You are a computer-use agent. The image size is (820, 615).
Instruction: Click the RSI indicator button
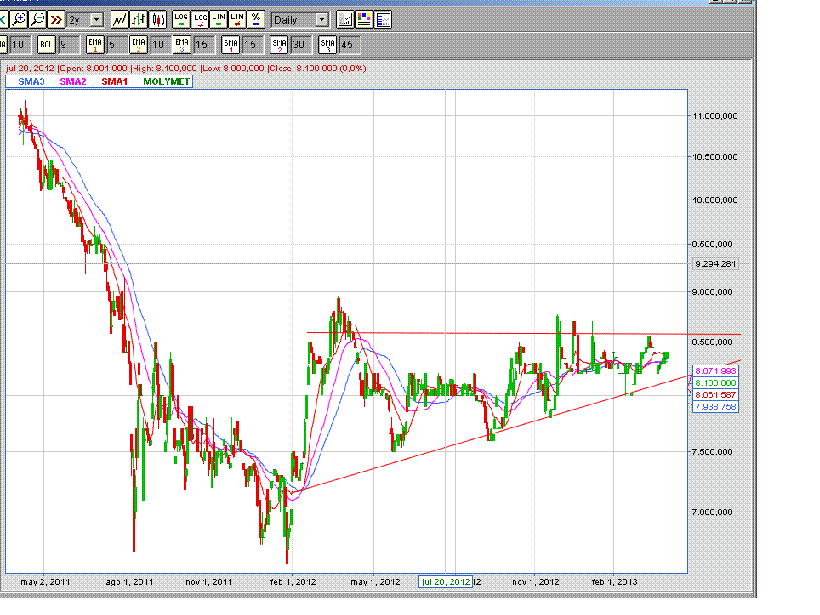point(46,43)
